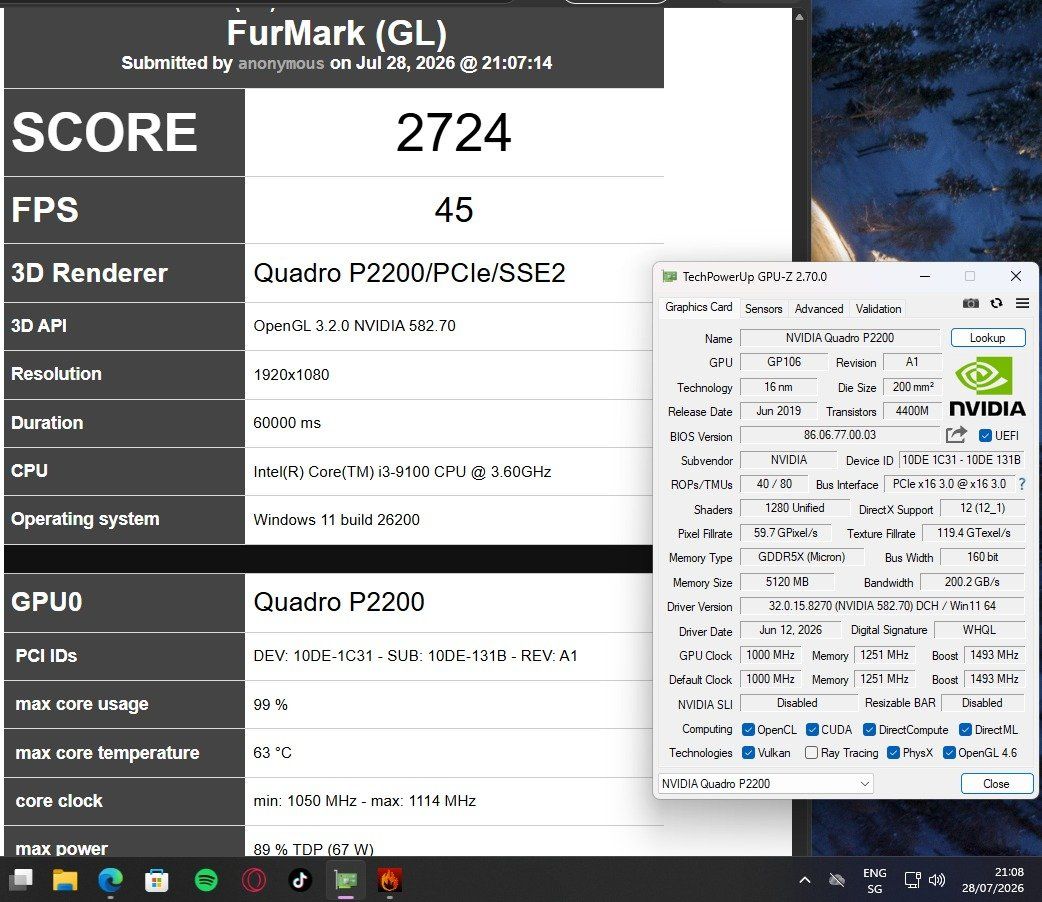This screenshot has height=902, width=1042.
Task: Open Opera browser from the taskbar
Action: tap(253, 880)
